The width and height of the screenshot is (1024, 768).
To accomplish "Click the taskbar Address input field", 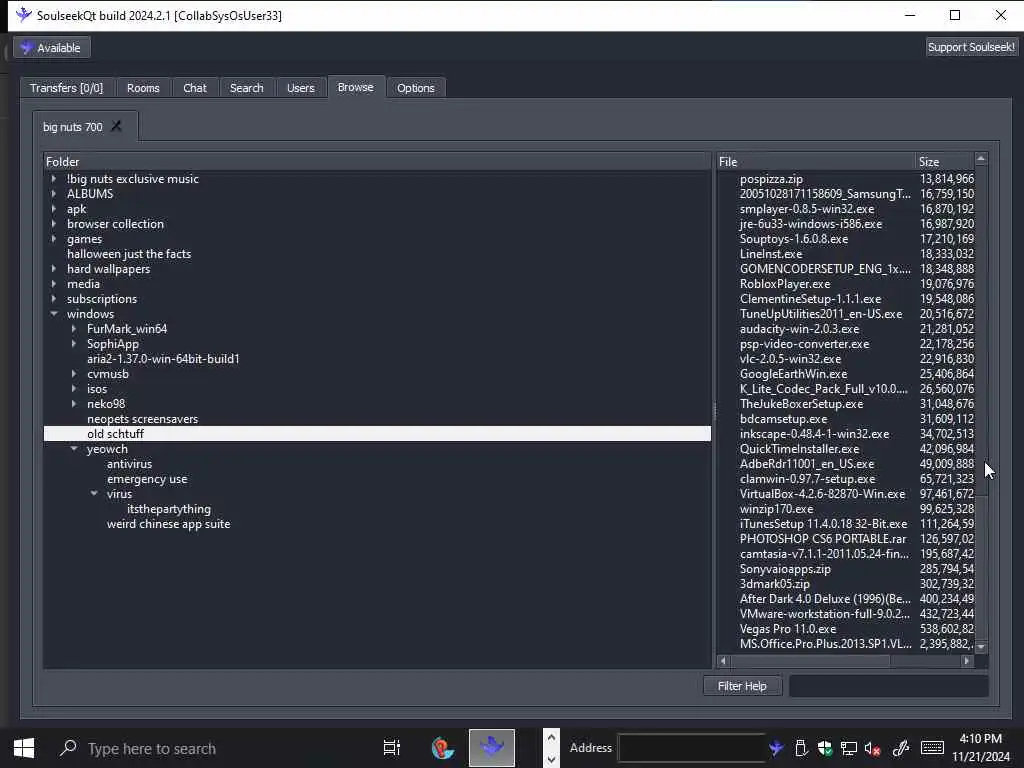I will [692, 748].
